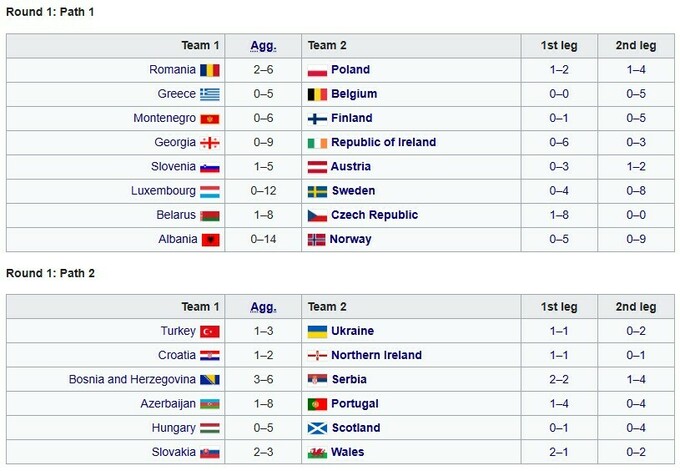Image resolution: width=680 pixels, height=471 pixels.
Task: Click the Wales flag icon
Action: [x=317, y=452]
